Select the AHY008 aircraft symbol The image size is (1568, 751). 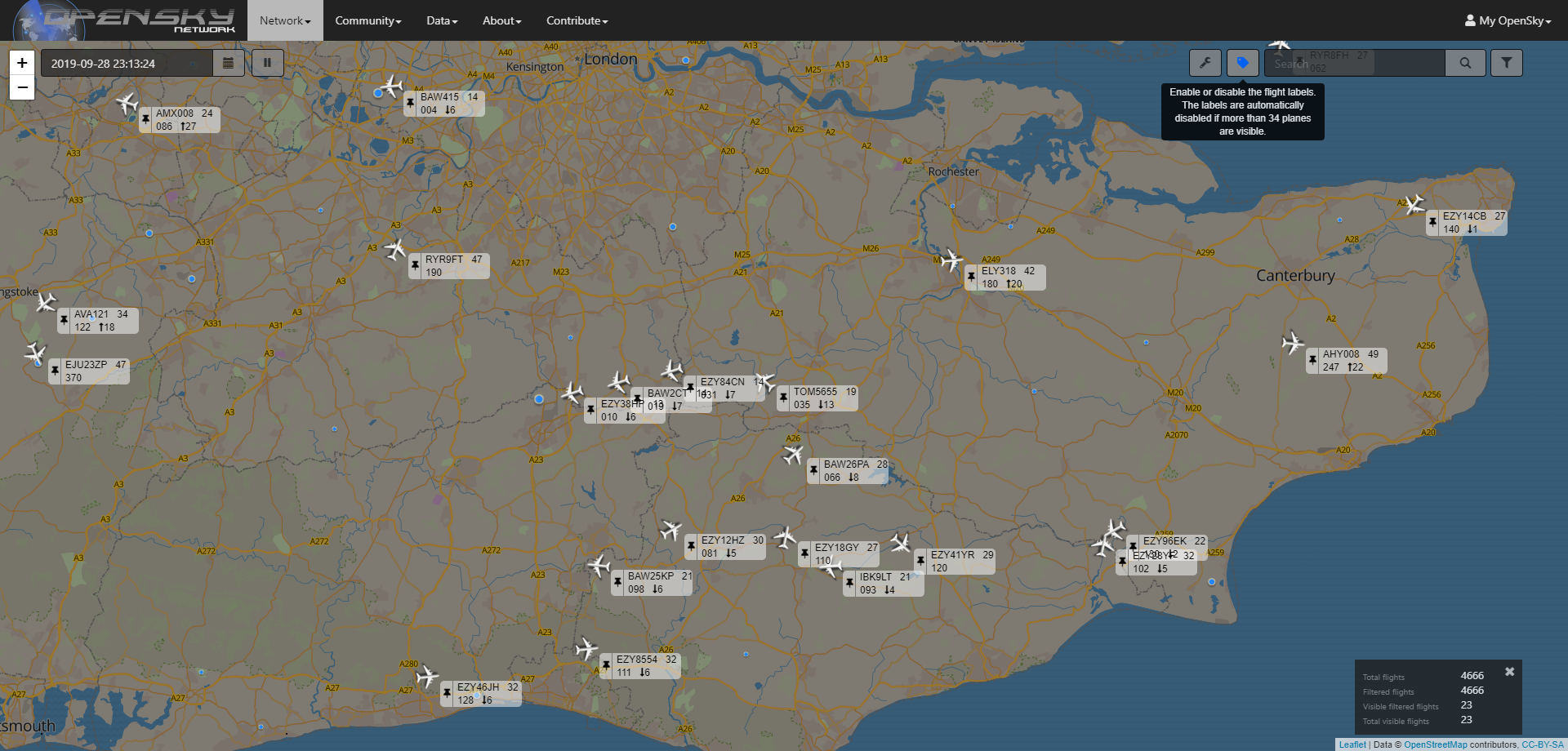click(1292, 344)
